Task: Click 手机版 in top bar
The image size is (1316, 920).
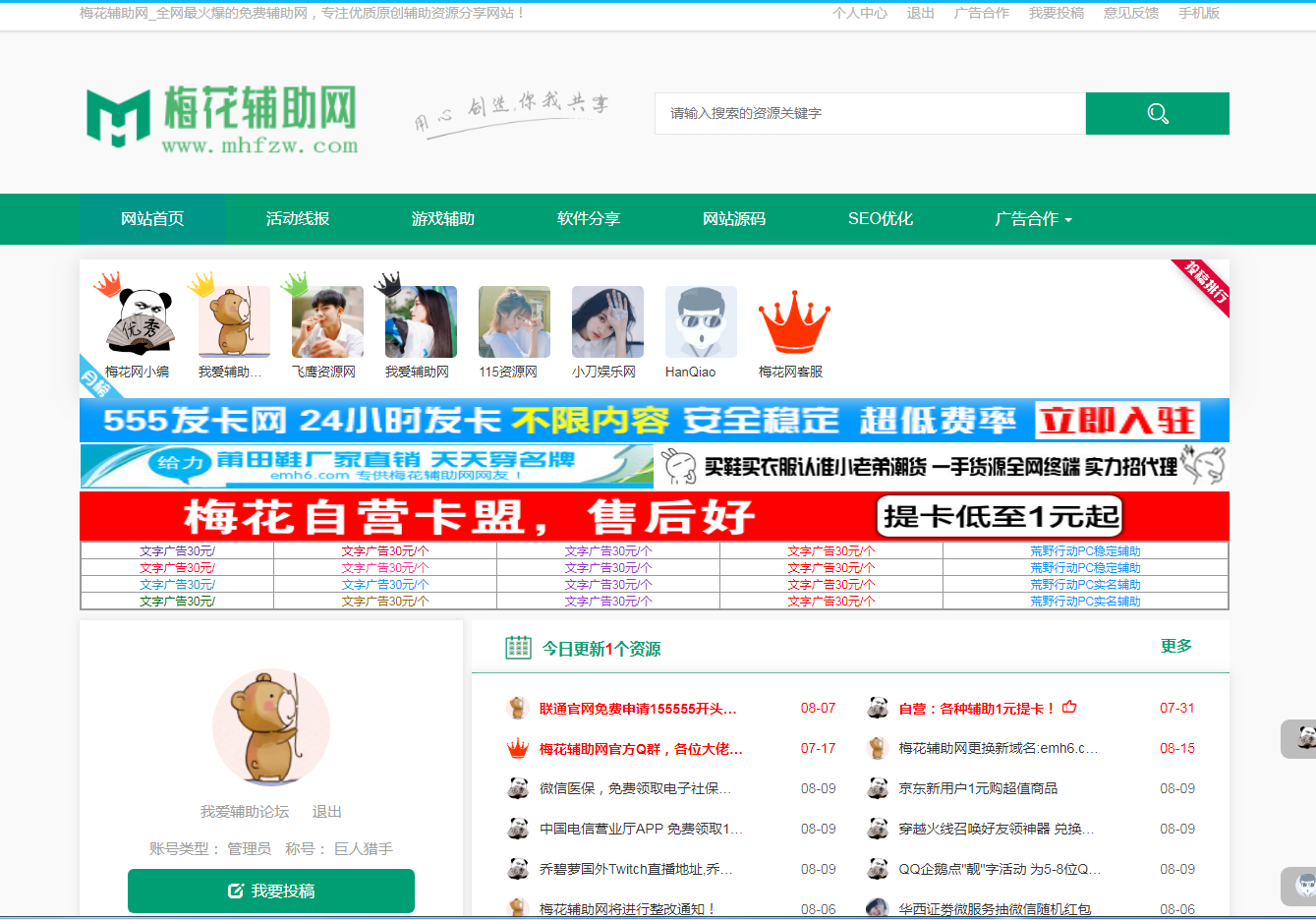Action: pos(1199,13)
